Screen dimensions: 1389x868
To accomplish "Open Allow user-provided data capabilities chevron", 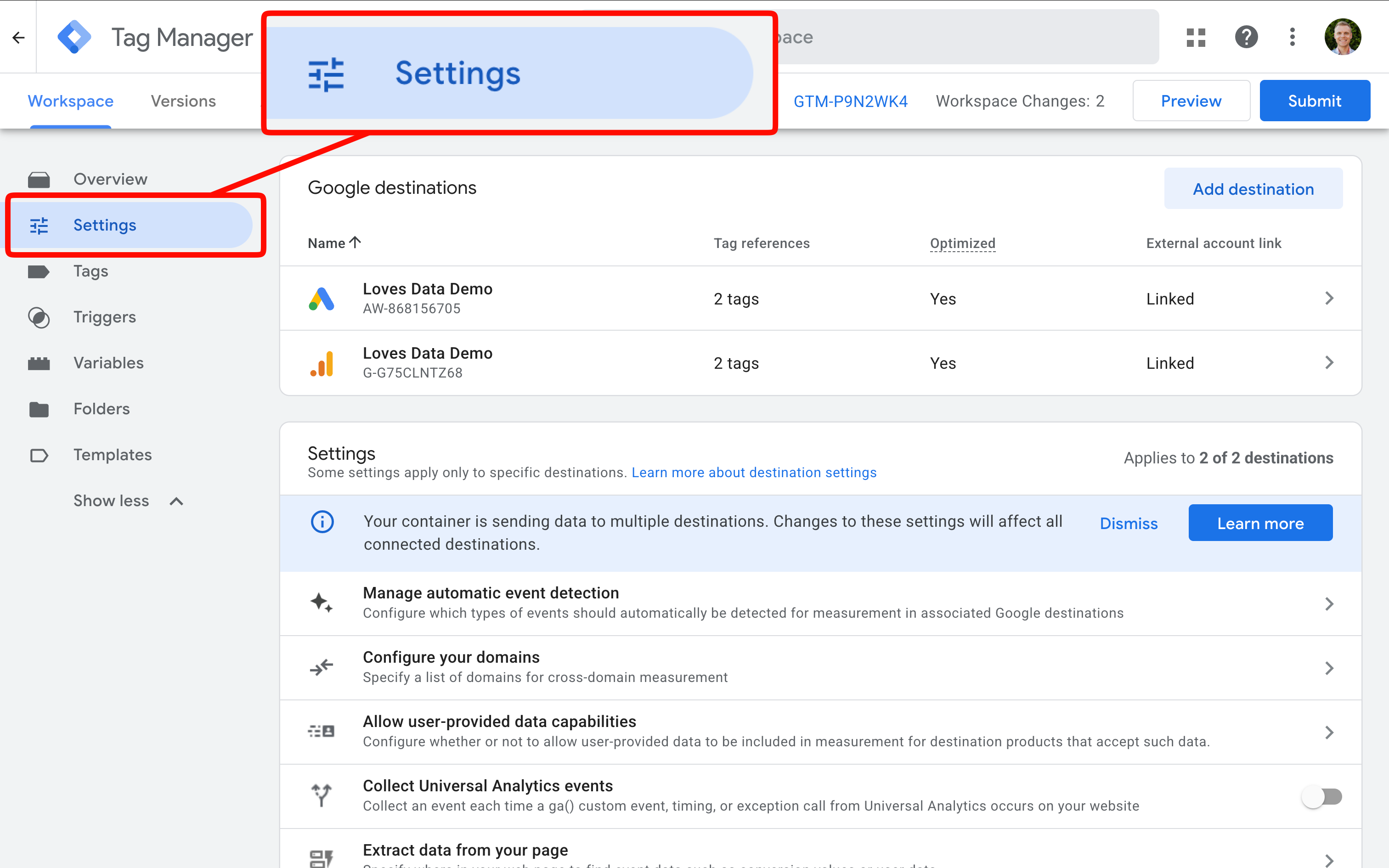I will [x=1329, y=733].
